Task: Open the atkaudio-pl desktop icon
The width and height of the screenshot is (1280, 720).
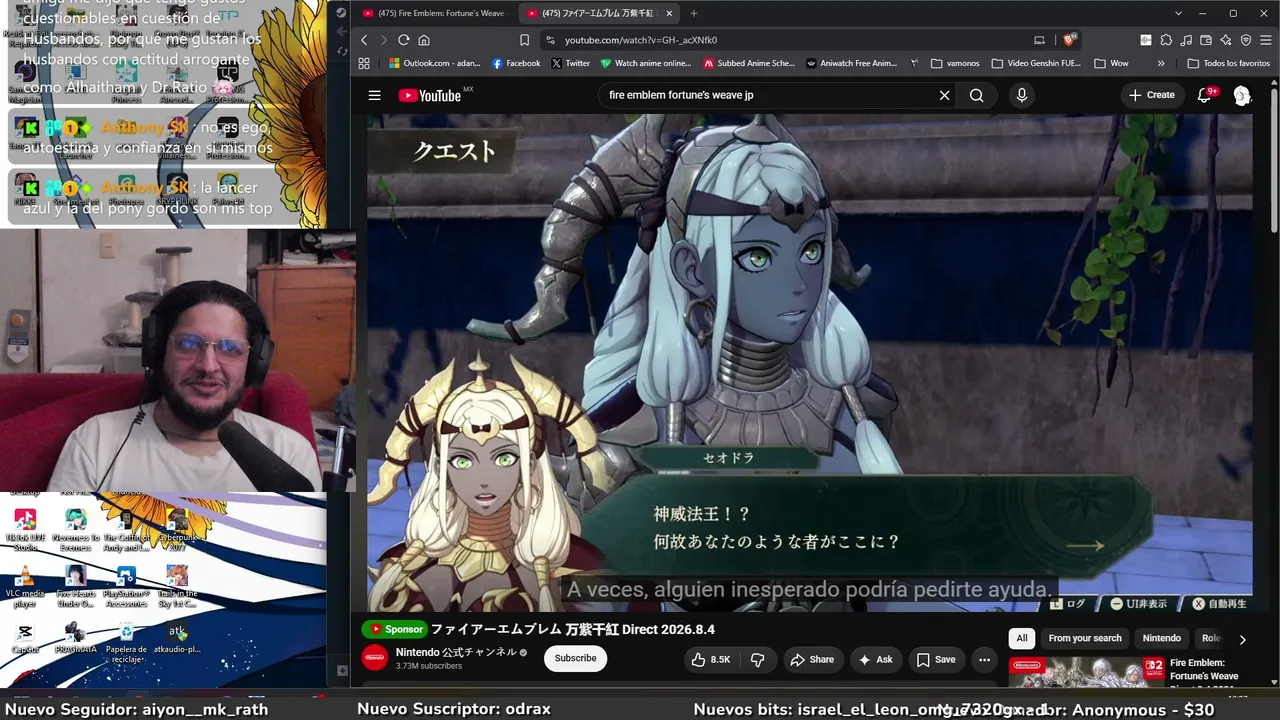Action: pos(177,639)
